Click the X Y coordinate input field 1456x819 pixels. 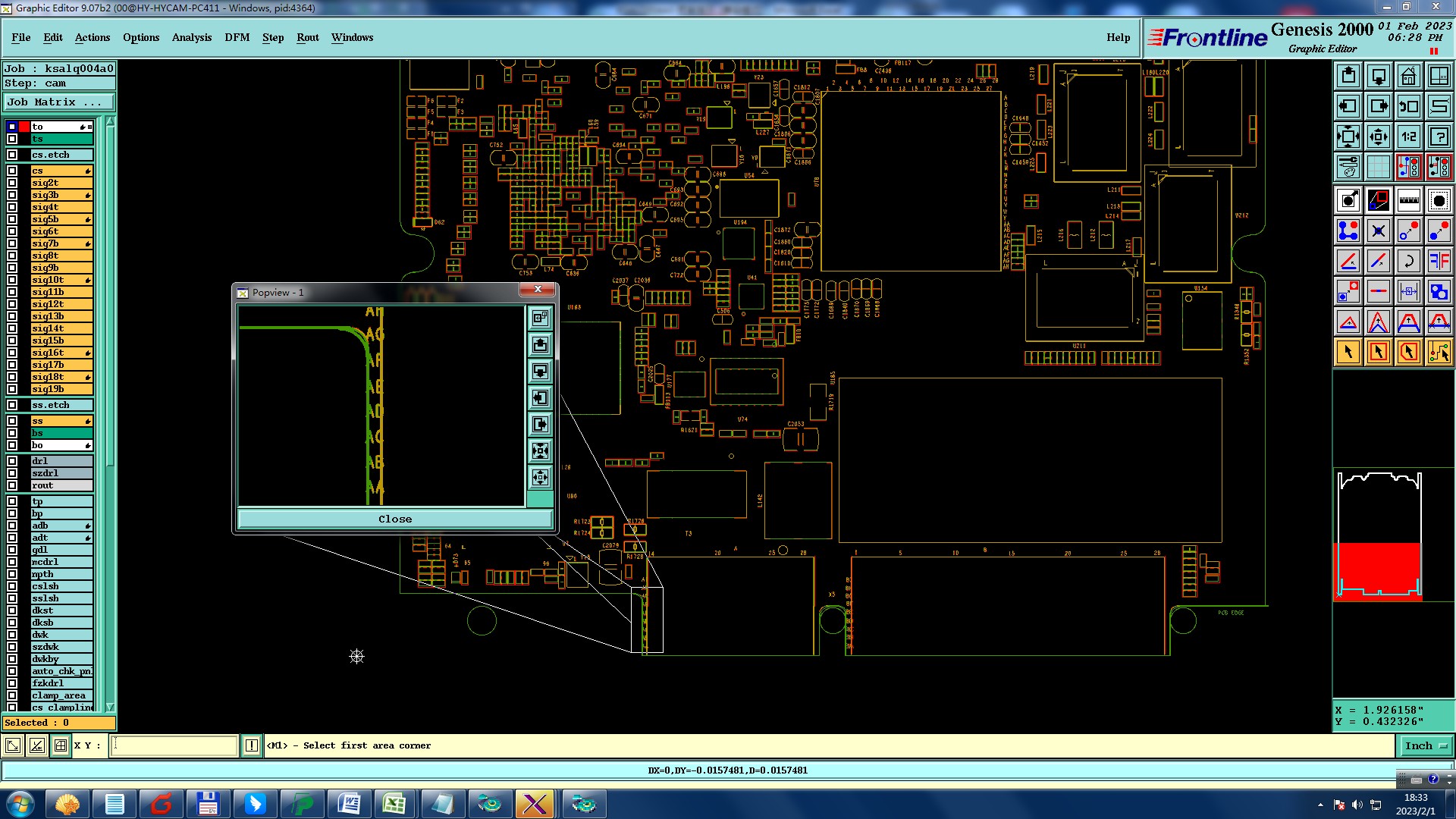pos(174,746)
